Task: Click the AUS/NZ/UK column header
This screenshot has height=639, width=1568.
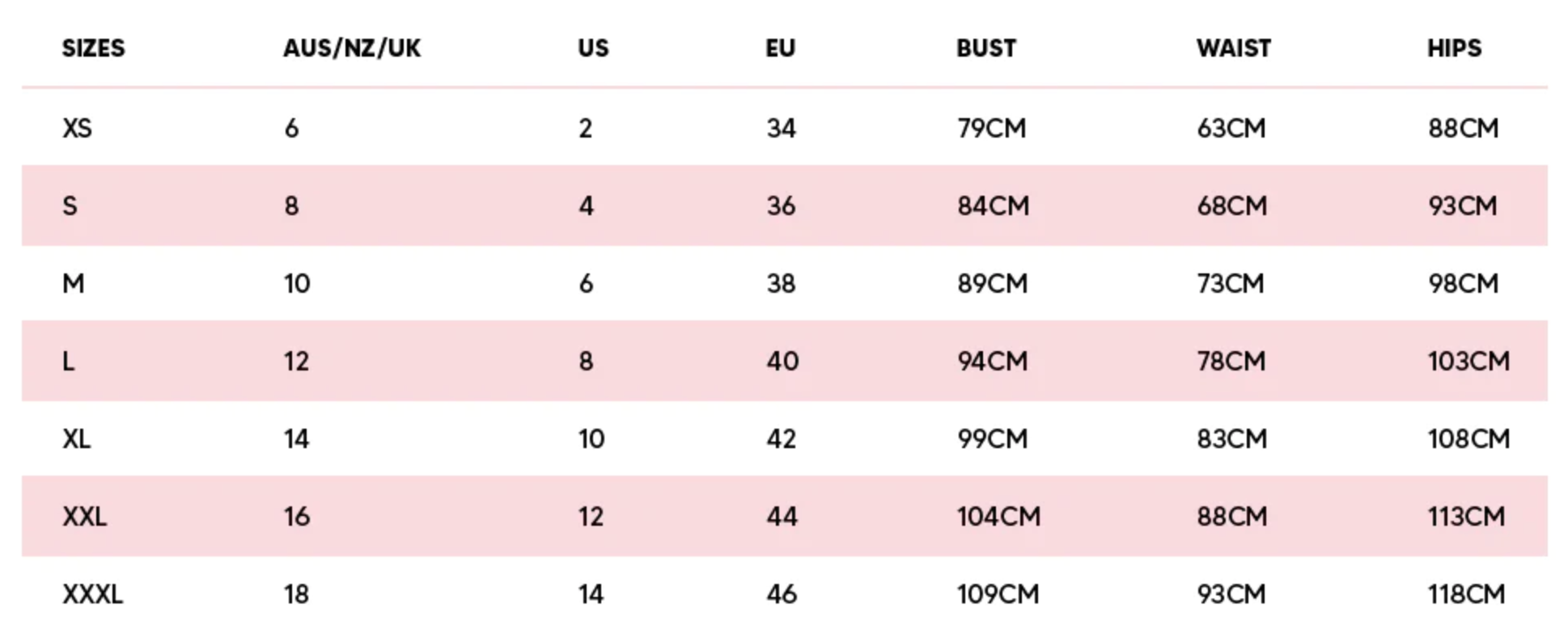Action: [352, 49]
